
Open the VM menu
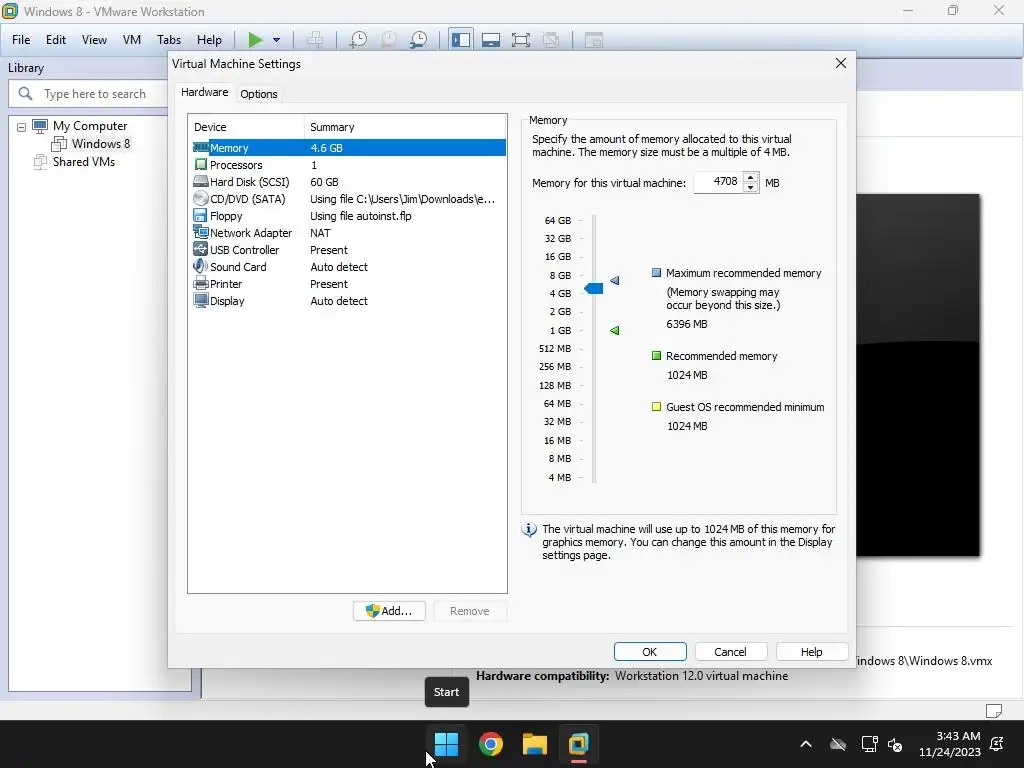(132, 40)
